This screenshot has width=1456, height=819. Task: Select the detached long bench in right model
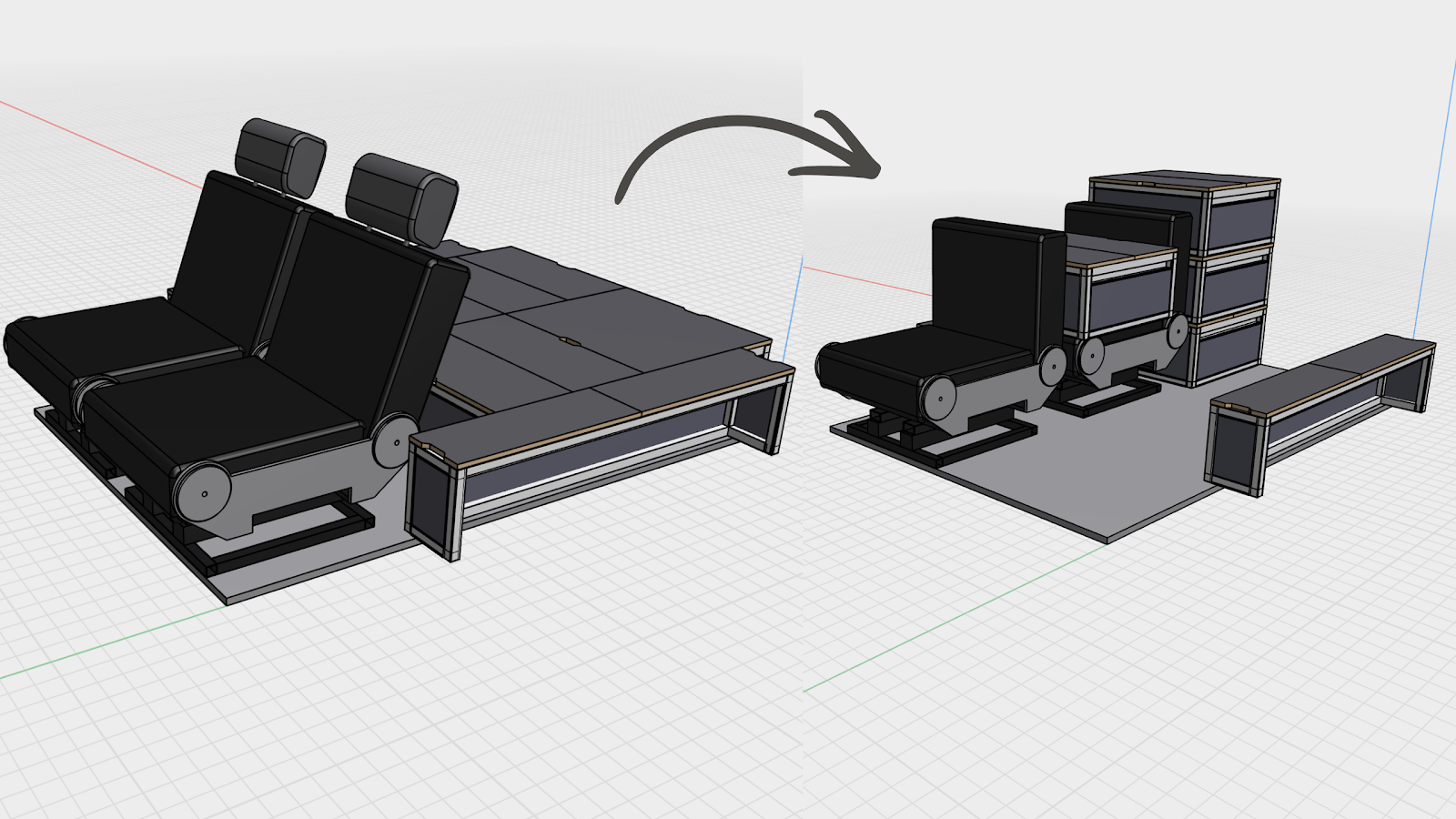pyautogui.click(x=1321, y=414)
